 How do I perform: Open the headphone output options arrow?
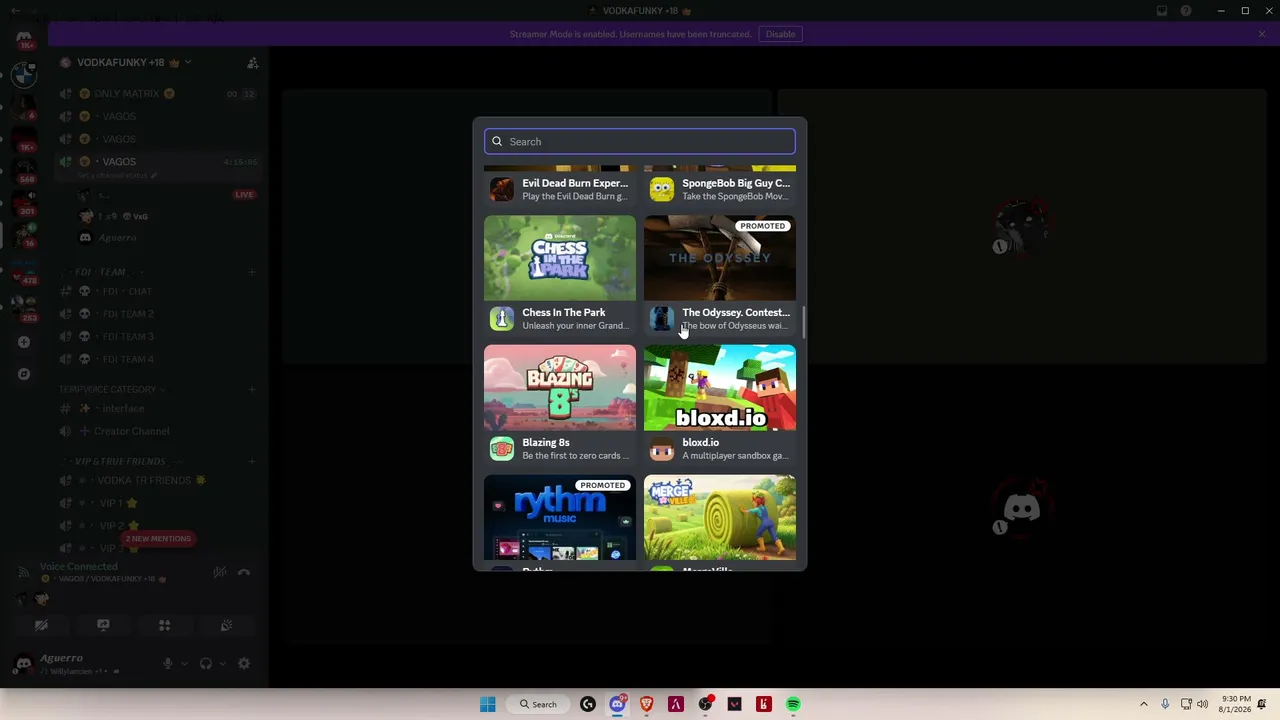tap(222, 663)
